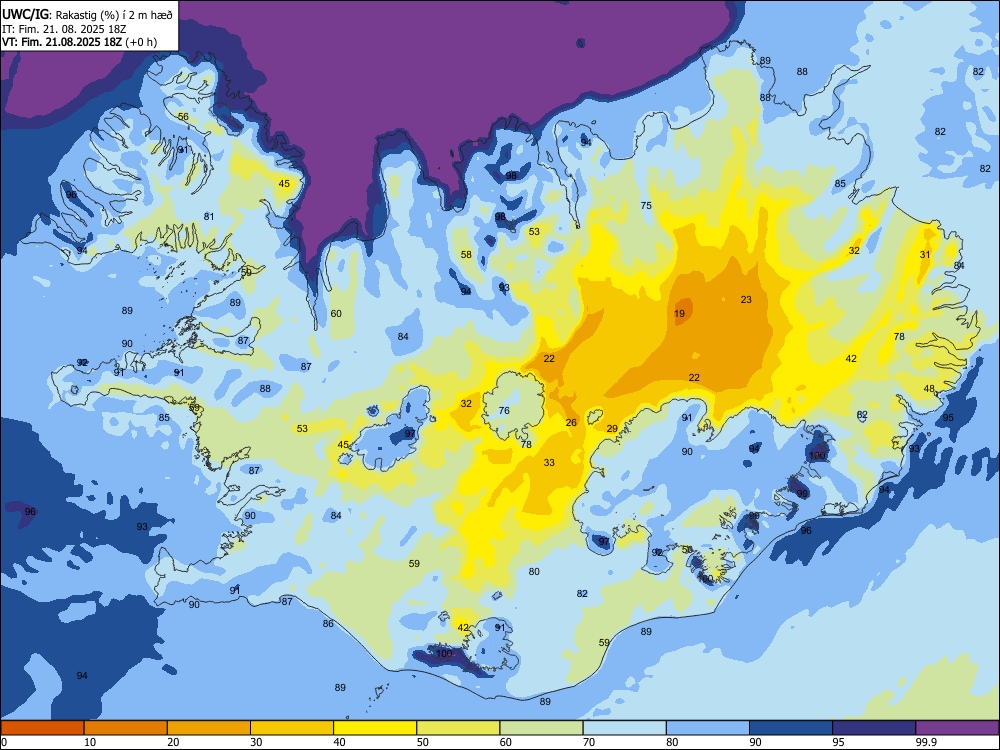
Task: Click the '20' tick label on the legend
Action: click(173, 742)
